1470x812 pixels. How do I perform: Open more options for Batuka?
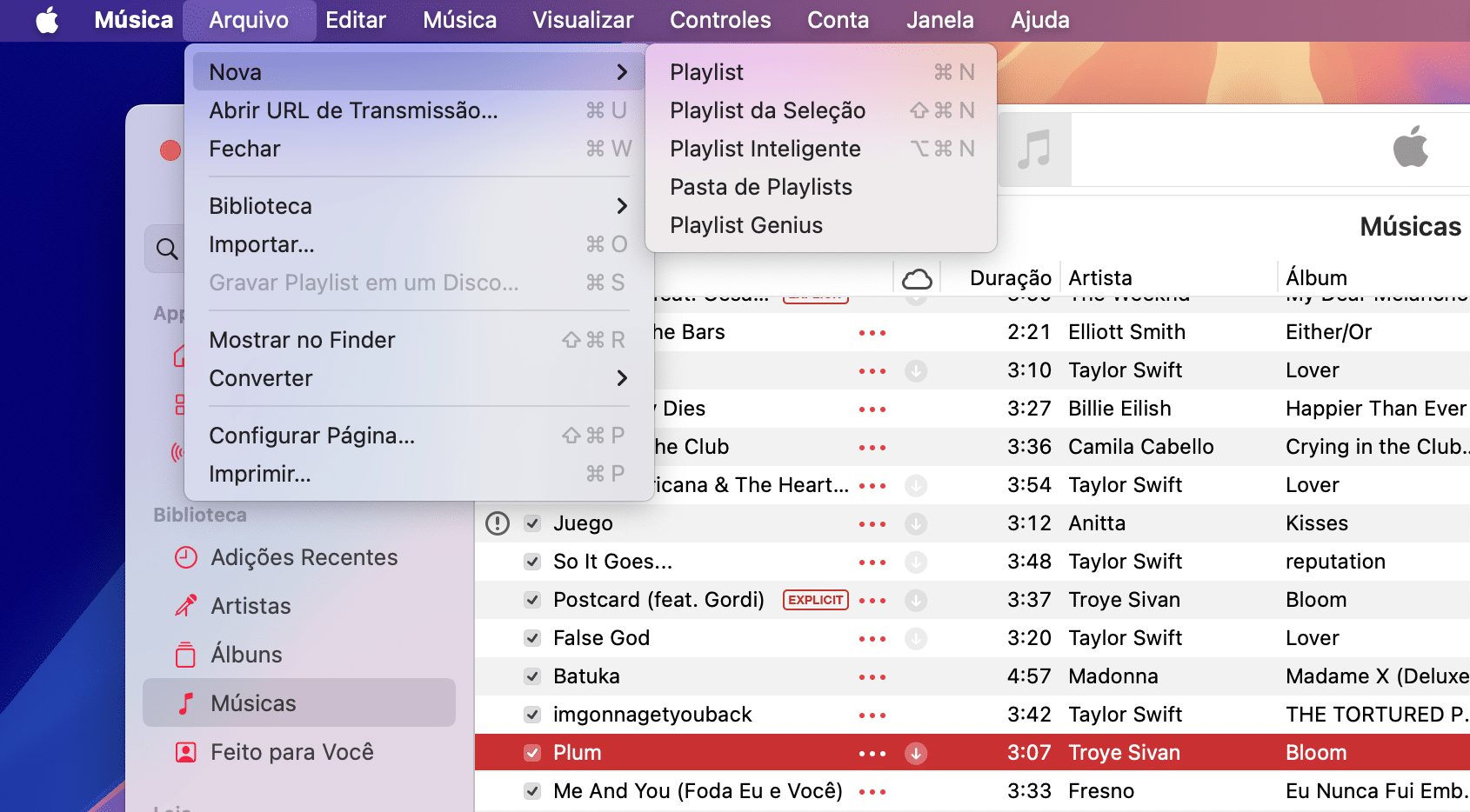(x=872, y=677)
